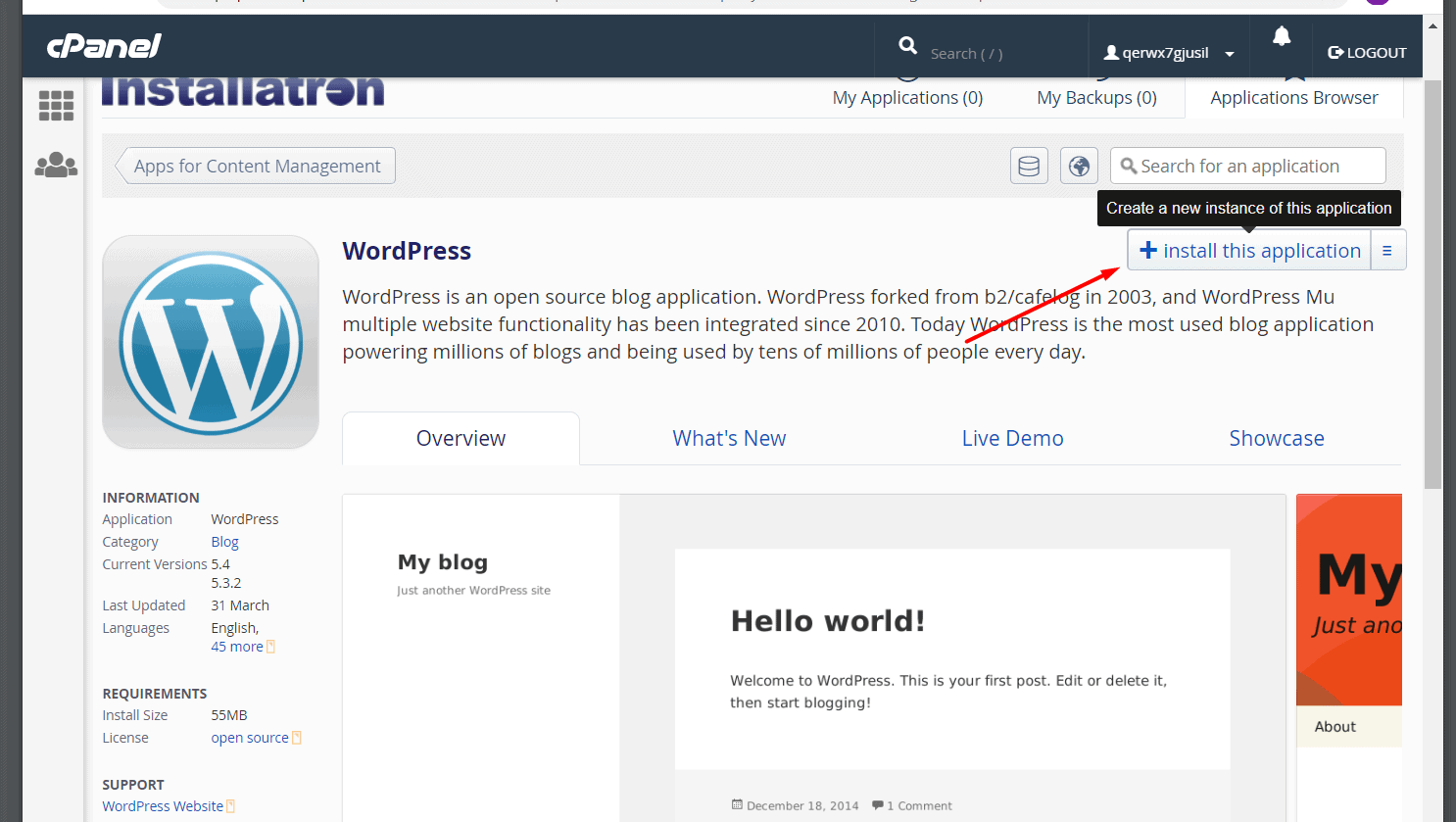Click external link icon beside open source

click(x=297, y=738)
